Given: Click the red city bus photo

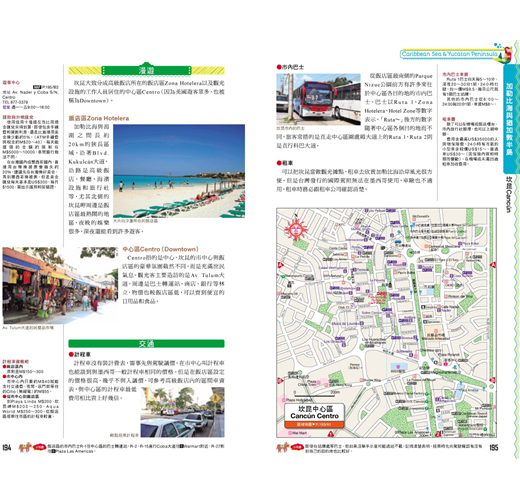Looking at the screenshot, I should click(318, 99).
